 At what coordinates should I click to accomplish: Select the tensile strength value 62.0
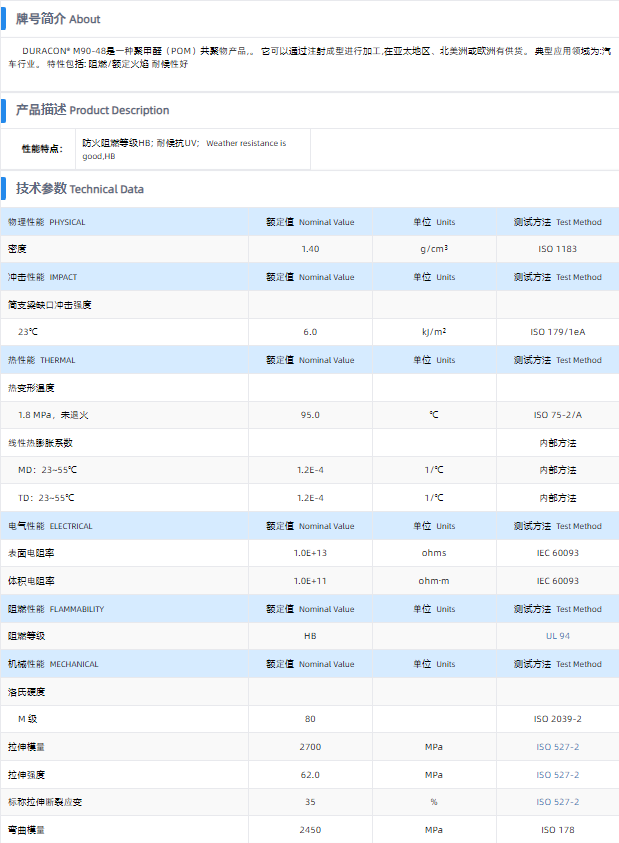pos(310,775)
